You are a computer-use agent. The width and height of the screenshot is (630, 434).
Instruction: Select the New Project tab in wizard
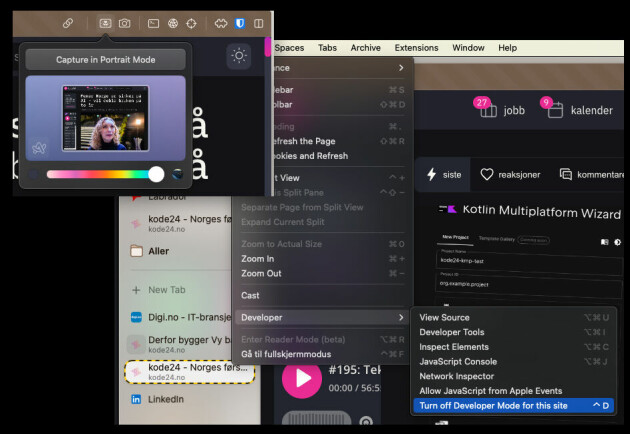click(455, 237)
